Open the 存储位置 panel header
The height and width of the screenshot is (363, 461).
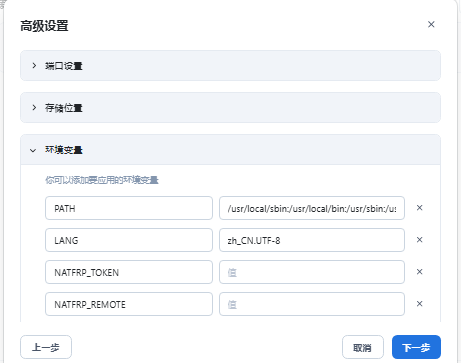coord(230,108)
